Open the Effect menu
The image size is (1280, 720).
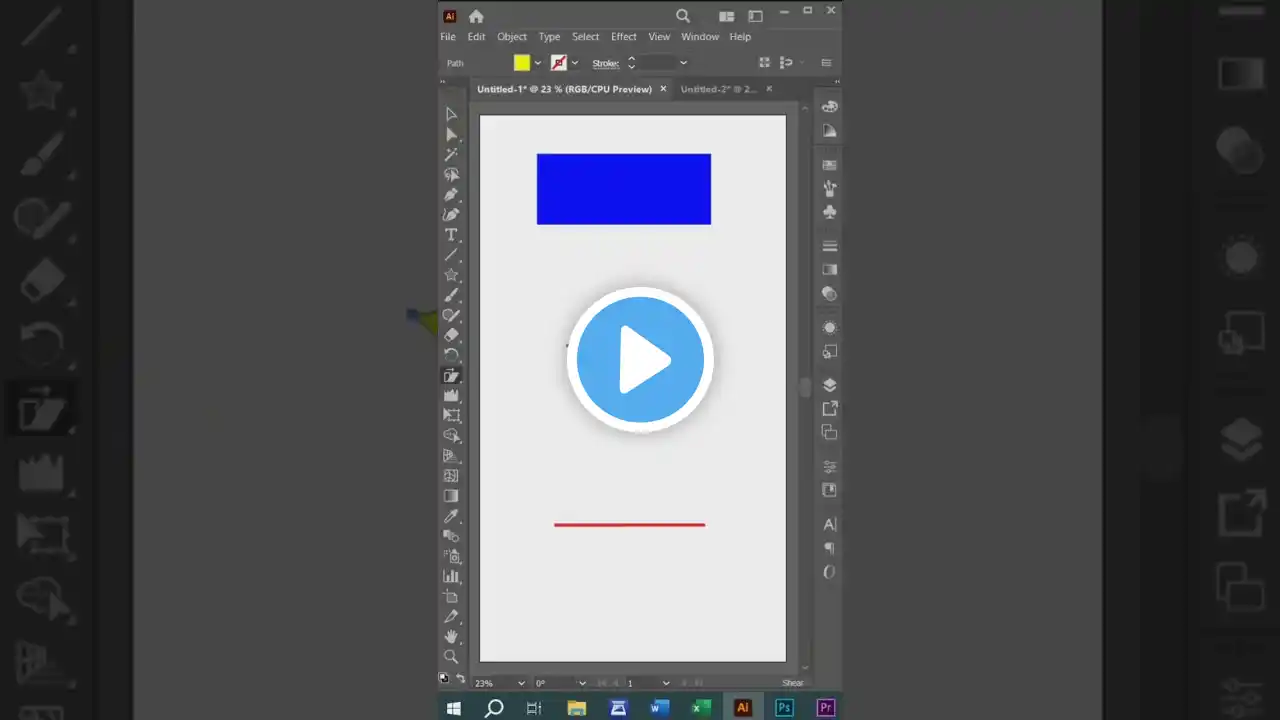(x=623, y=37)
